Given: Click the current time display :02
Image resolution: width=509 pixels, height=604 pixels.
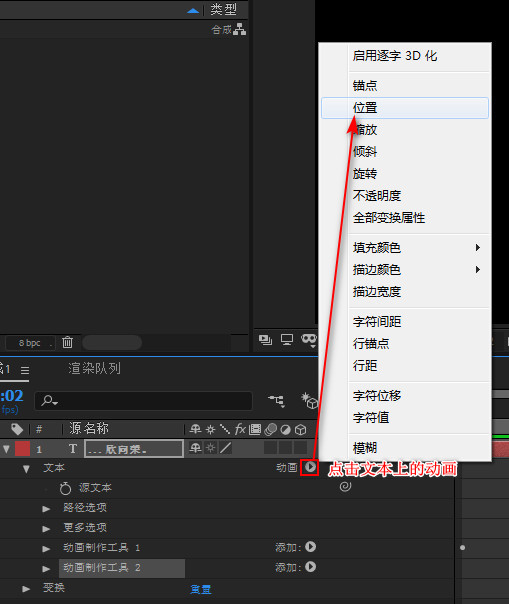Looking at the screenshot, I should [x=12, y=396].
